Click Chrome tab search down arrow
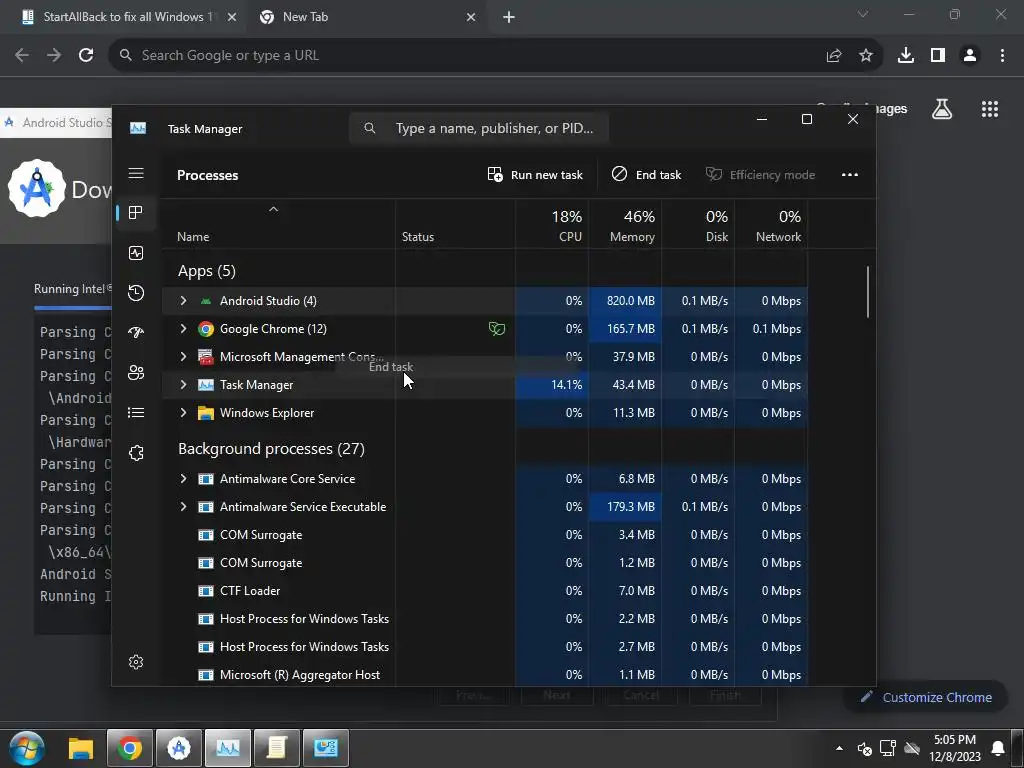 coord(863,14)
